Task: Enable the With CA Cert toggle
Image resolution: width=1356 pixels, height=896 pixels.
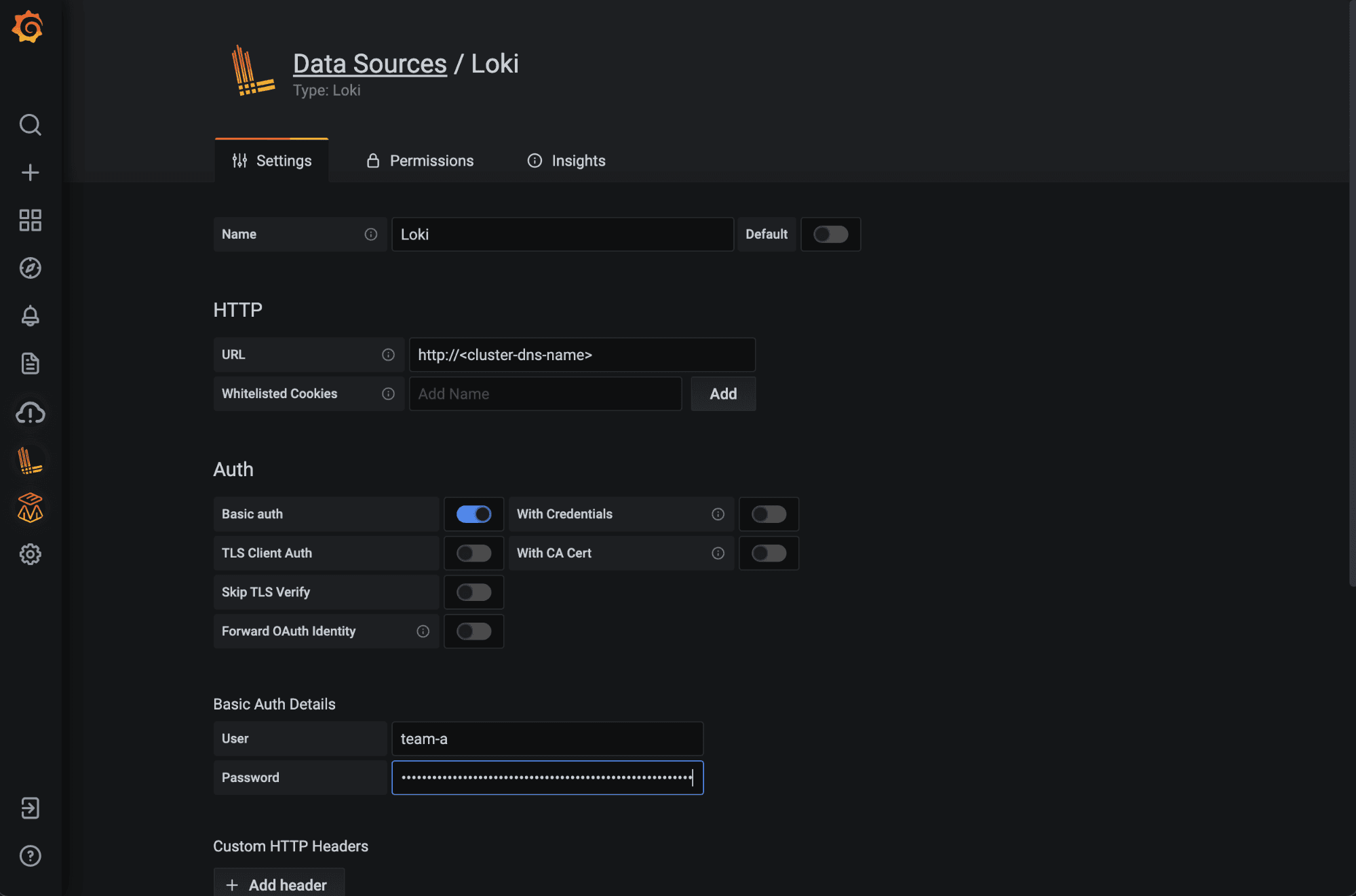Action: coord(769,553)
